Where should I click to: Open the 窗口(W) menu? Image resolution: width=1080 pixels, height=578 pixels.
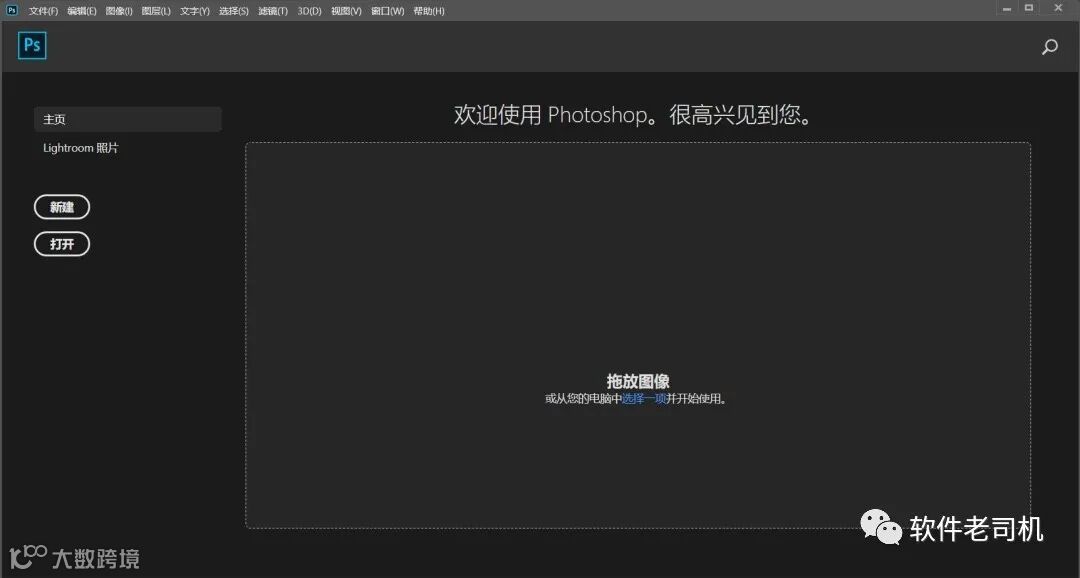click(388, 11)
